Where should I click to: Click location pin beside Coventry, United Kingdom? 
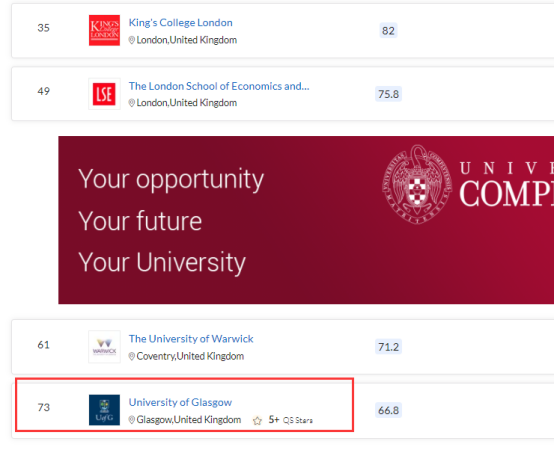(131, 356)
